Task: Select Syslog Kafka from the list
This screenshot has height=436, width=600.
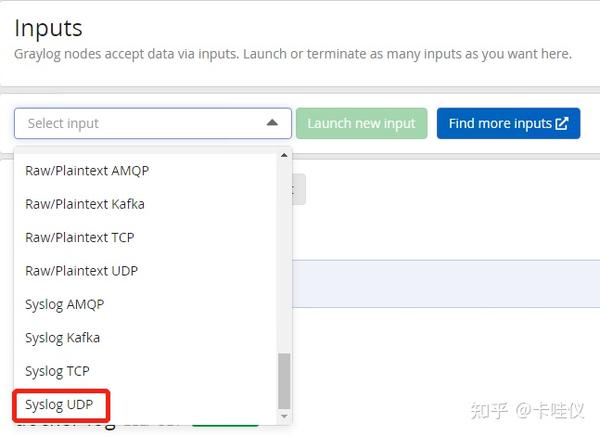Action: coord(63,338)
